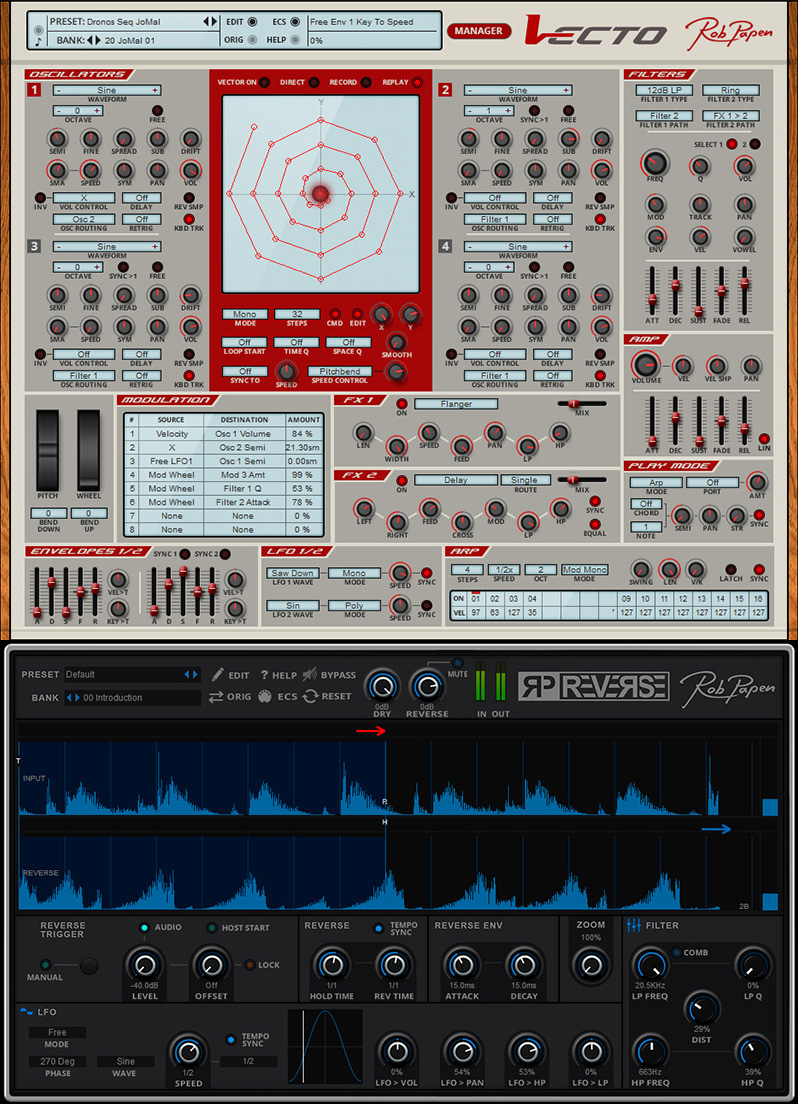The height and width of the screenshot is (1104, 798).
Task: Click the FX 1 MIX slider in Vecto
Action: (581, 403)
